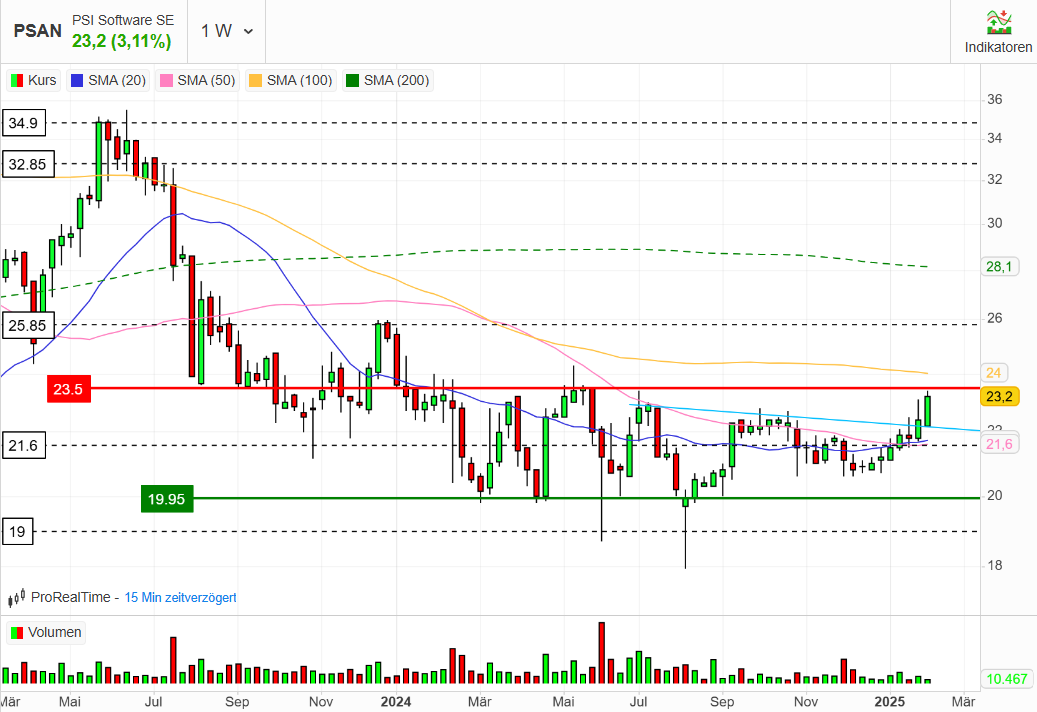Click the 2025 label on time axis
Screen dimensions: 1037x712
coord(890,701)
